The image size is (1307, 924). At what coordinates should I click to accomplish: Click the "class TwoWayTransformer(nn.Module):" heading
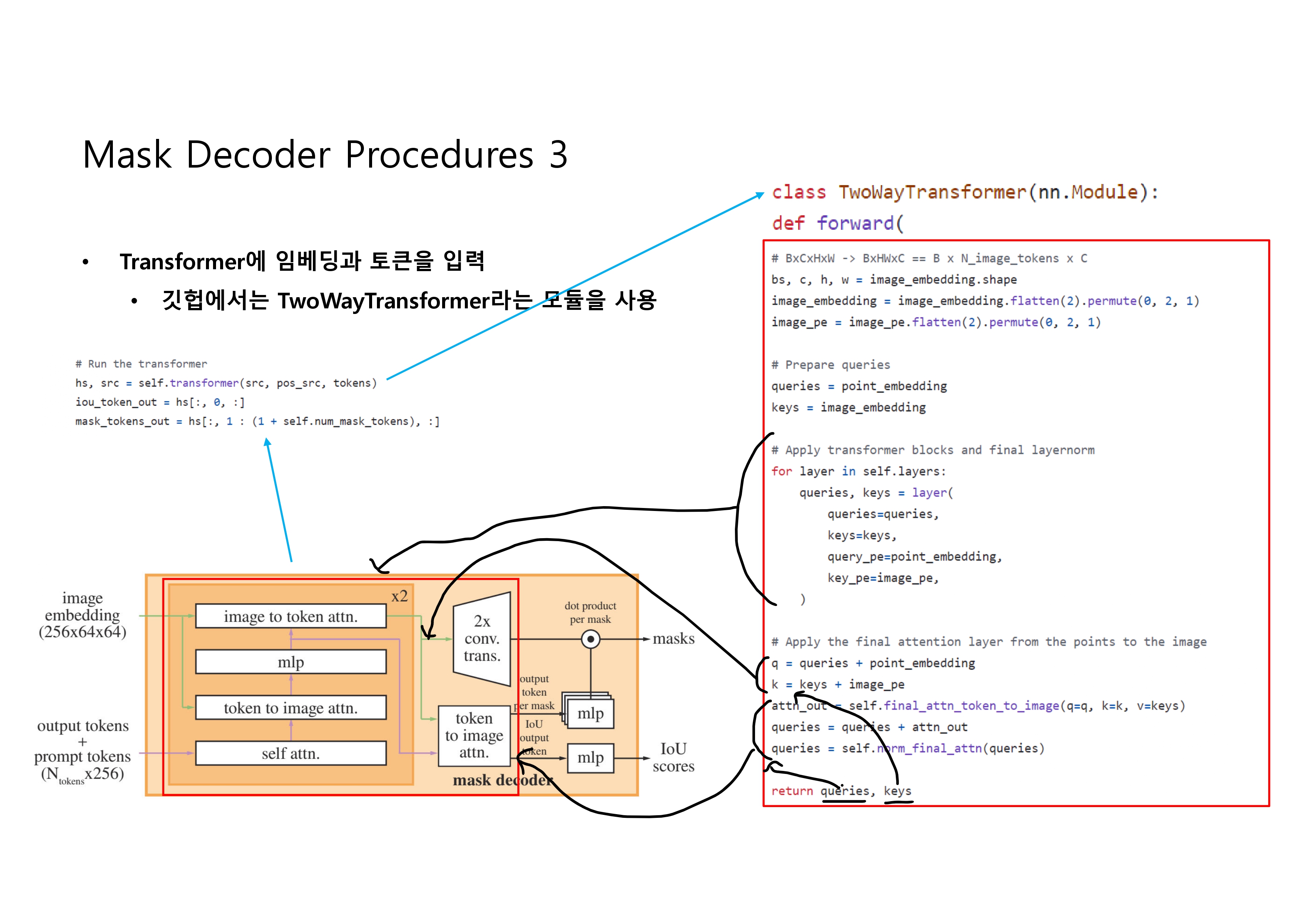point(965,192)
